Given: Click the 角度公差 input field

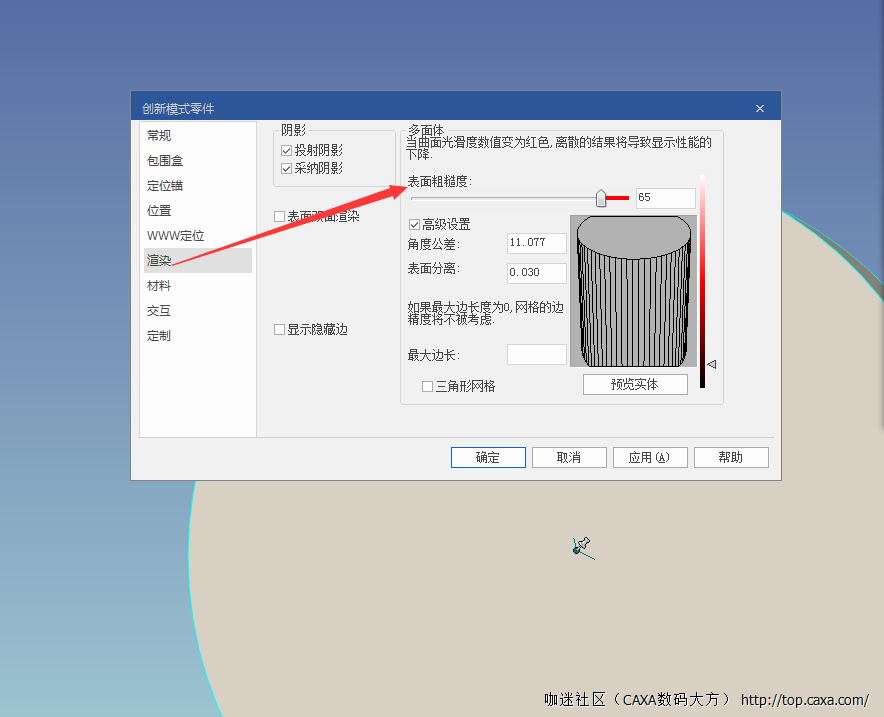Looking at the screenshot, I should pyautogui.click(x=537, y=243).
